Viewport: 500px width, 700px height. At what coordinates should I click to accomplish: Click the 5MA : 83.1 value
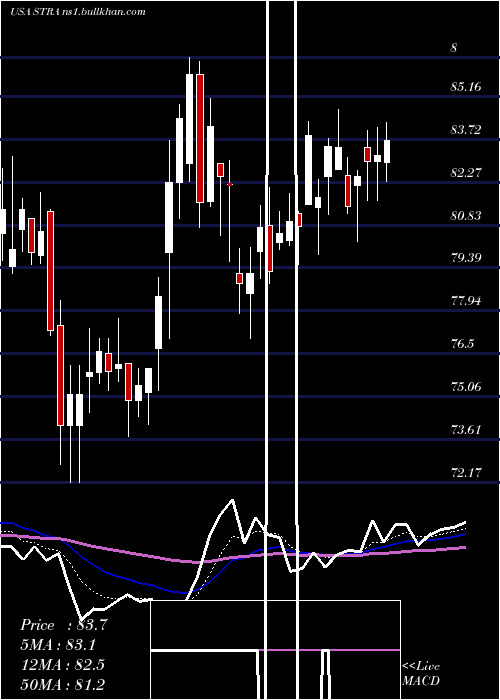click(58, 645)
